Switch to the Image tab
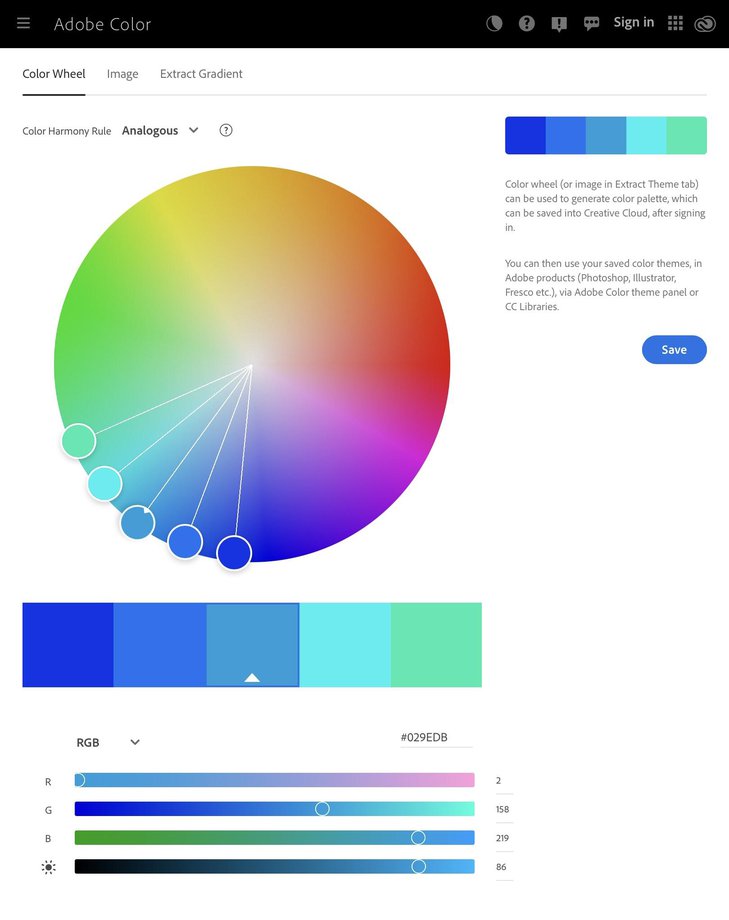The height and width of the screenshot is (920, 729). [x=122, y=73]
